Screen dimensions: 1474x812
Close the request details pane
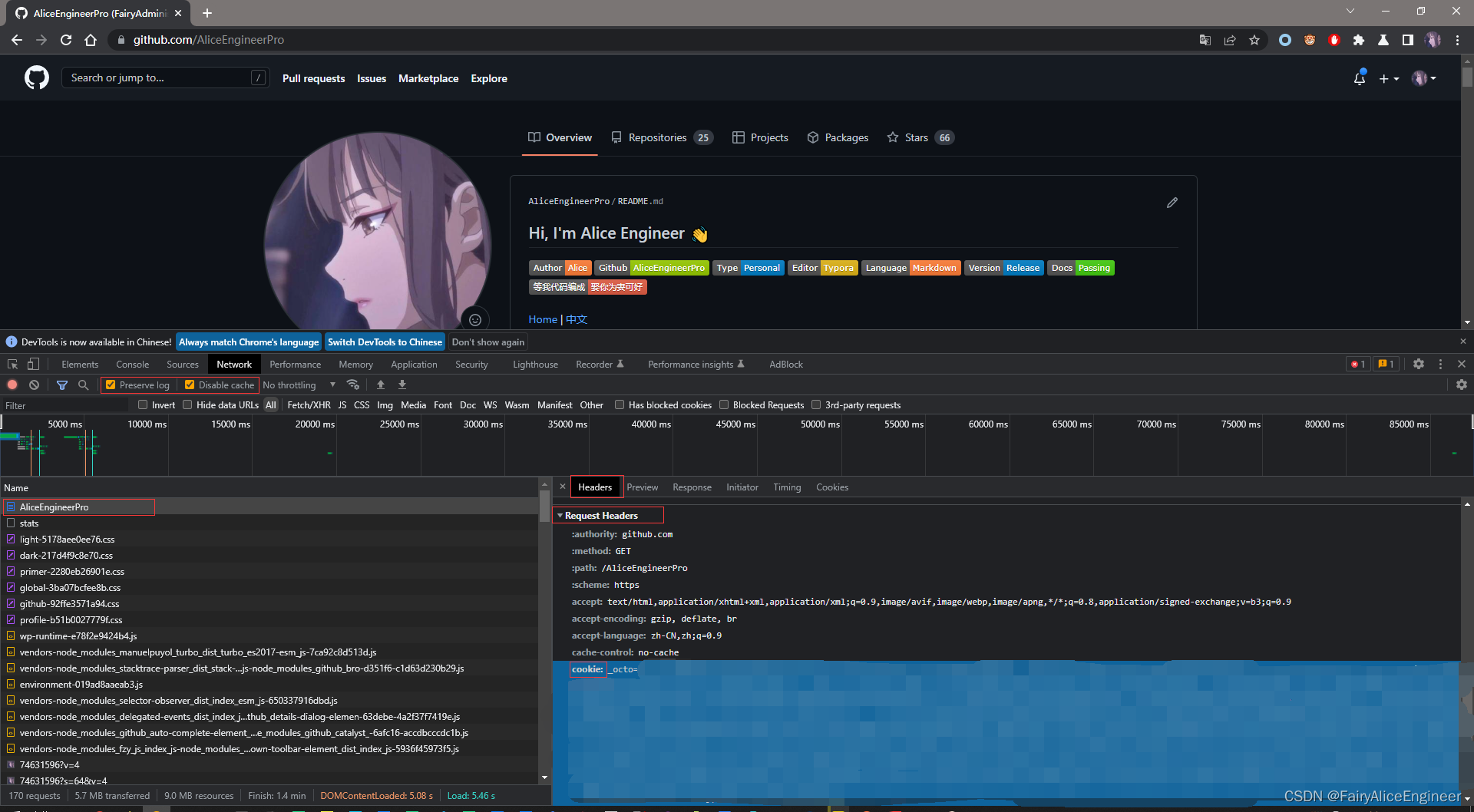[563, 487]
